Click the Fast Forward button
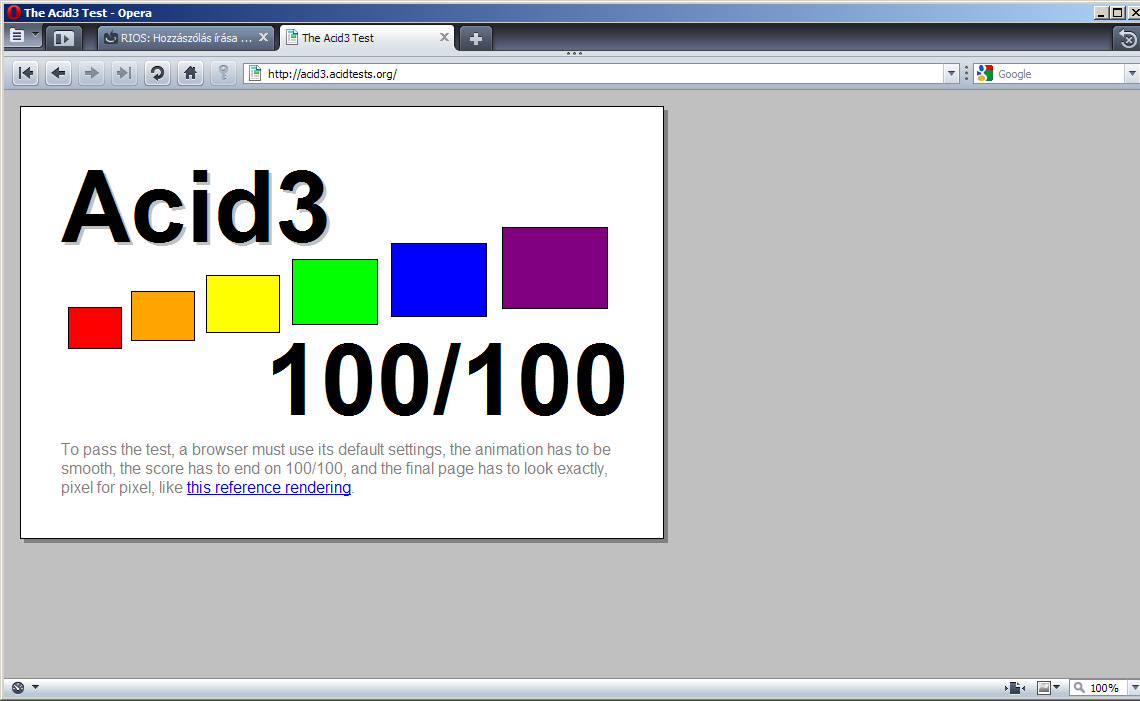1140x701 pixels. (x=124, y=73)
